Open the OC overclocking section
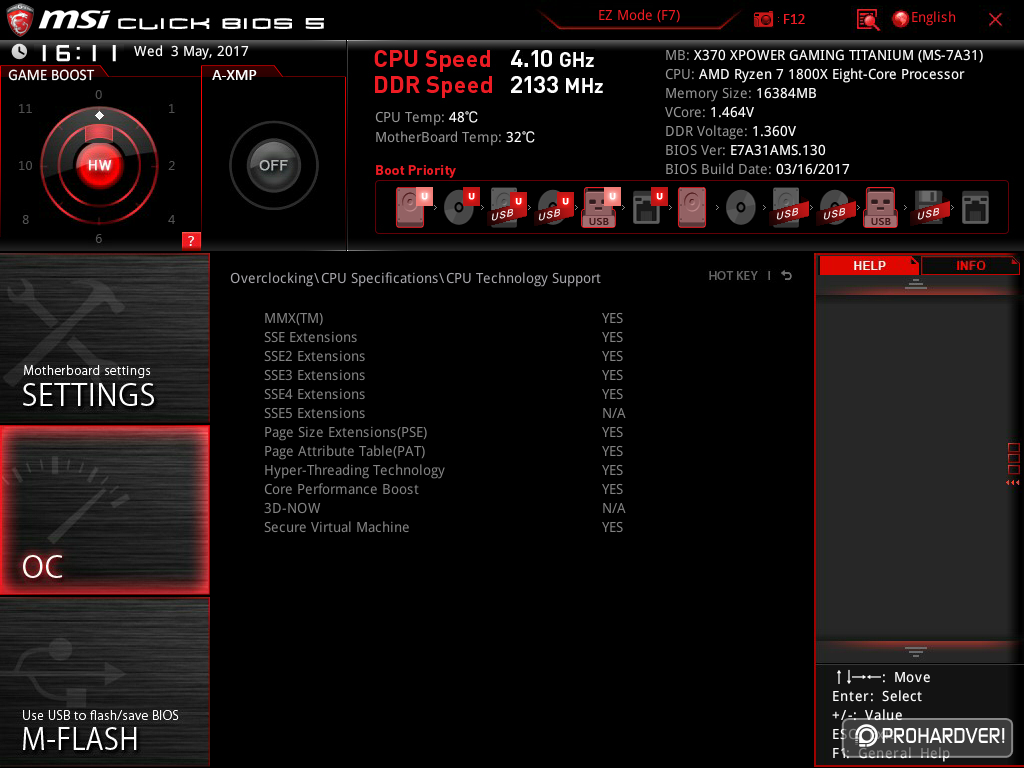The height and width of the screenshot is (768, 1024). click(x=104, y=510)
